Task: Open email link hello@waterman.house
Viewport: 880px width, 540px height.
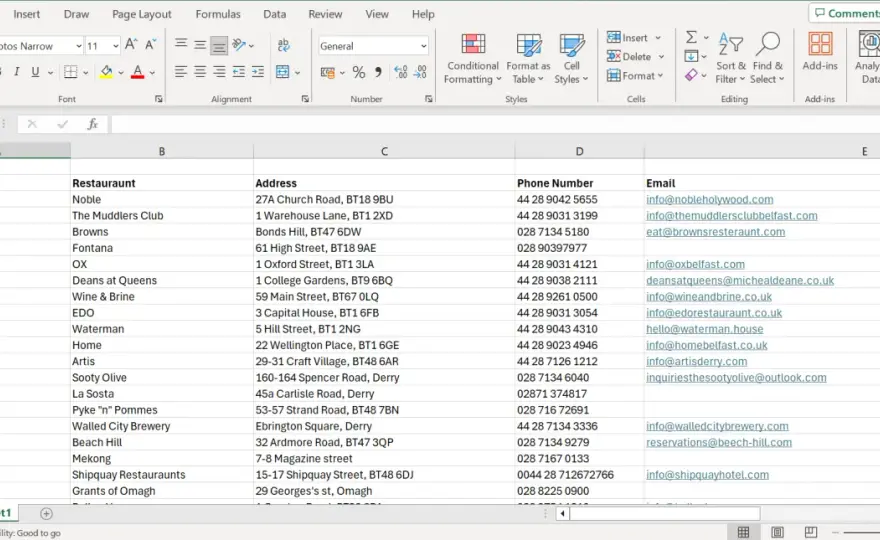Action: [x=704, y=329]
